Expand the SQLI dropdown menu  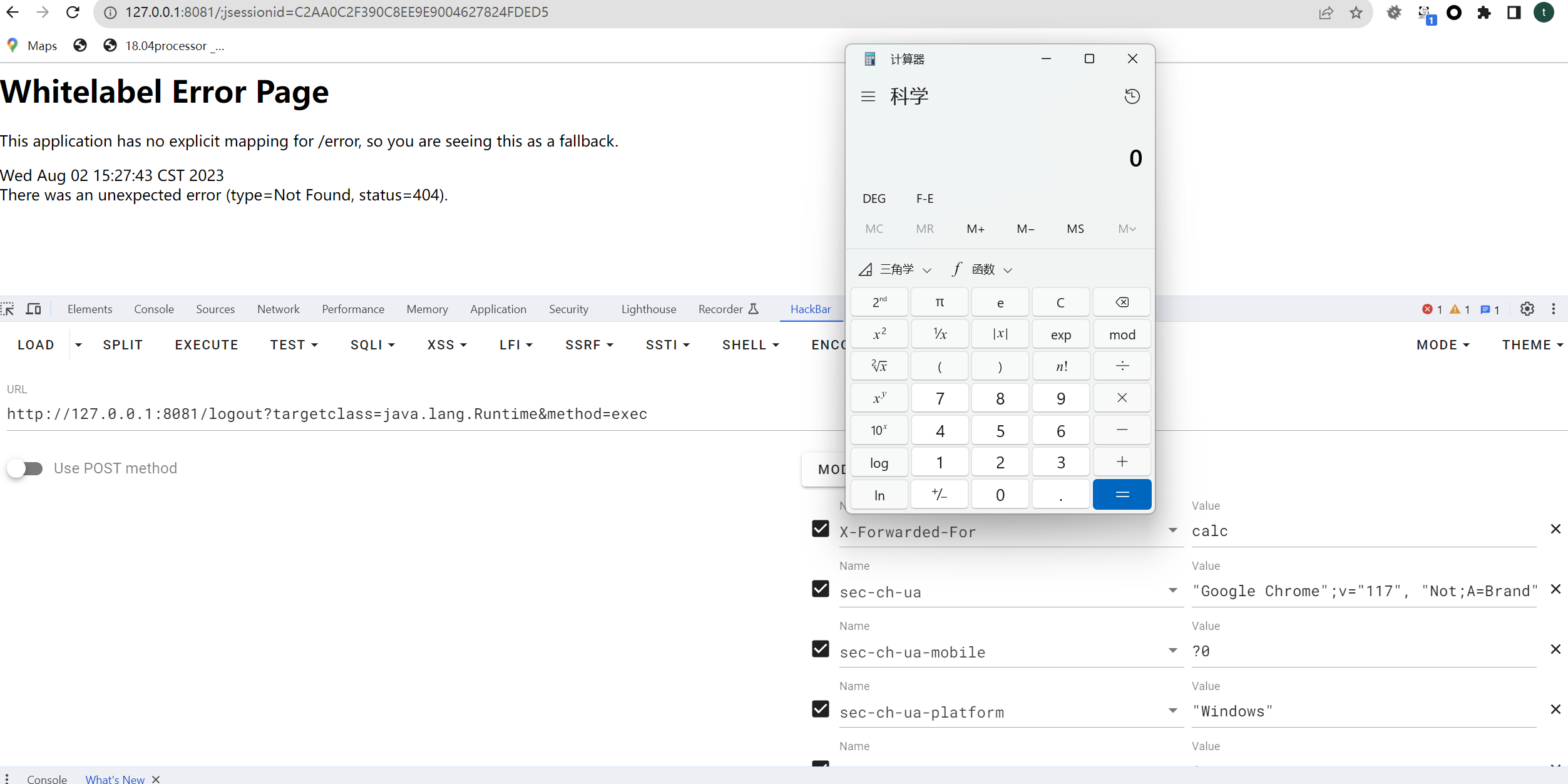372,345
